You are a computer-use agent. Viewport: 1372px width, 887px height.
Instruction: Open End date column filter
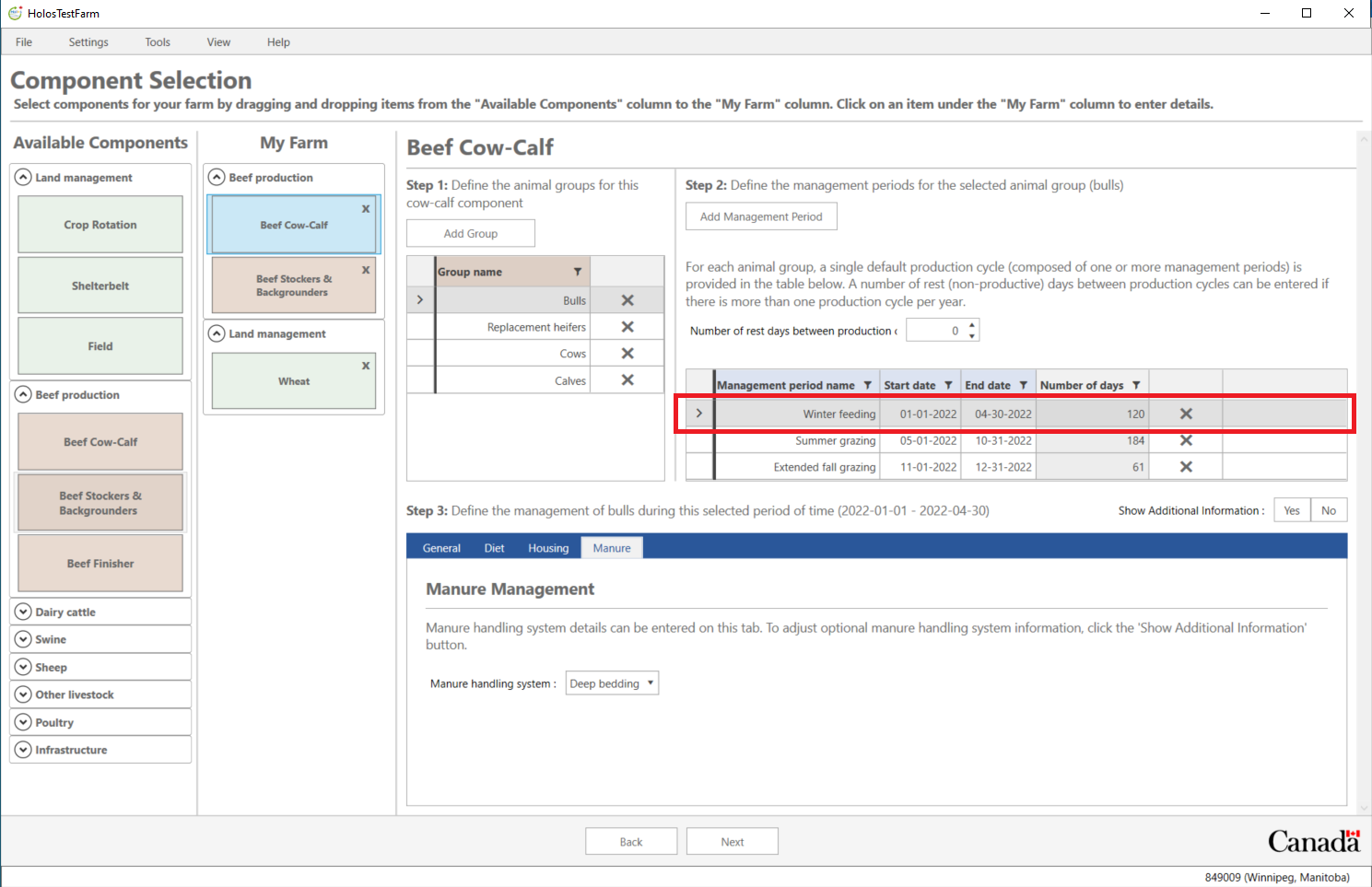[x=1023, y=385]
